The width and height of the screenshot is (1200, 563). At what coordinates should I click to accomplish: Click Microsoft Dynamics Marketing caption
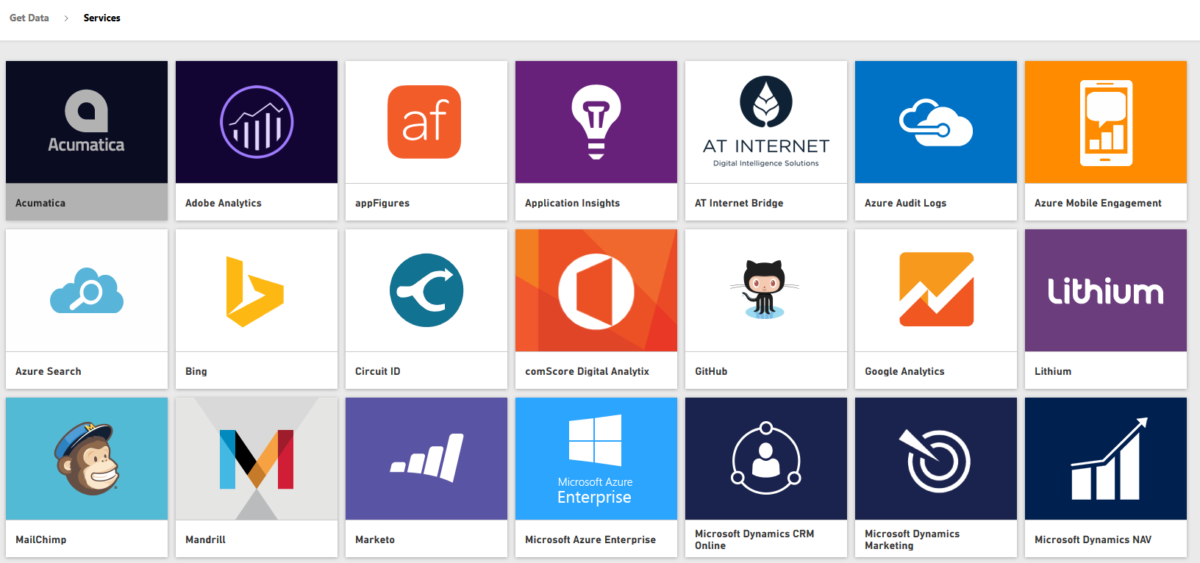[913, 539]
